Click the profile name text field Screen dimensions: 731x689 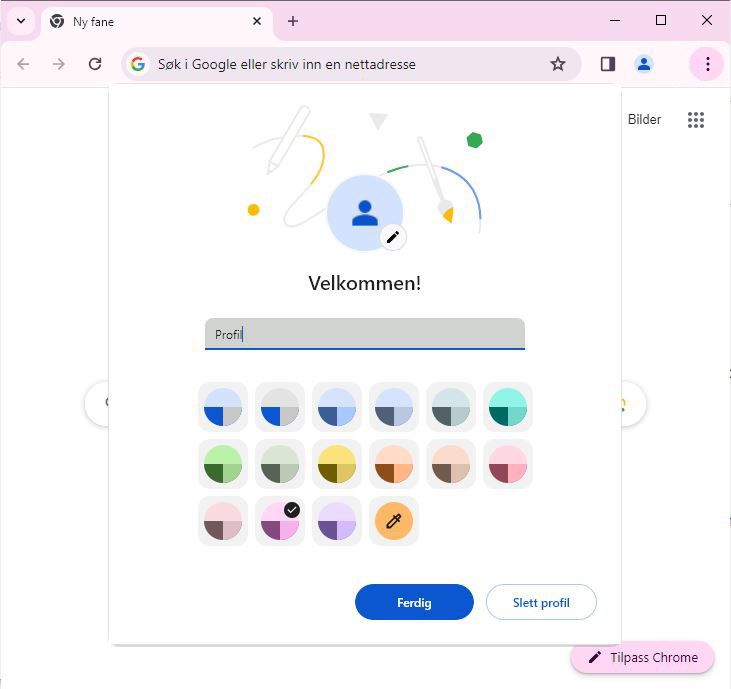click(x=365, y=334)
